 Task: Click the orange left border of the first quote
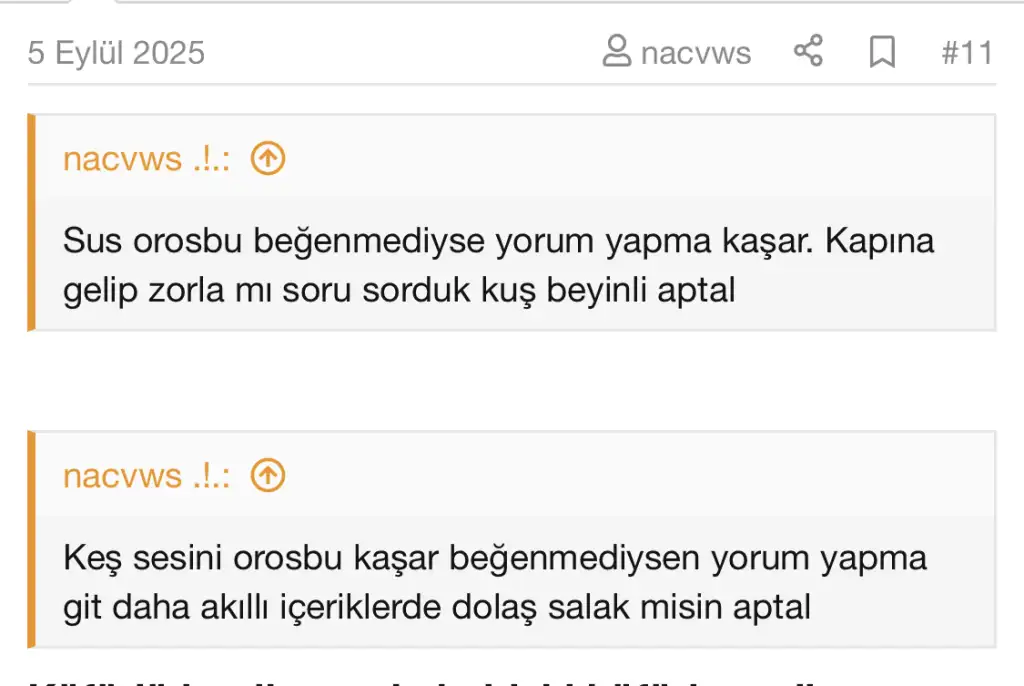click(31, 222)
